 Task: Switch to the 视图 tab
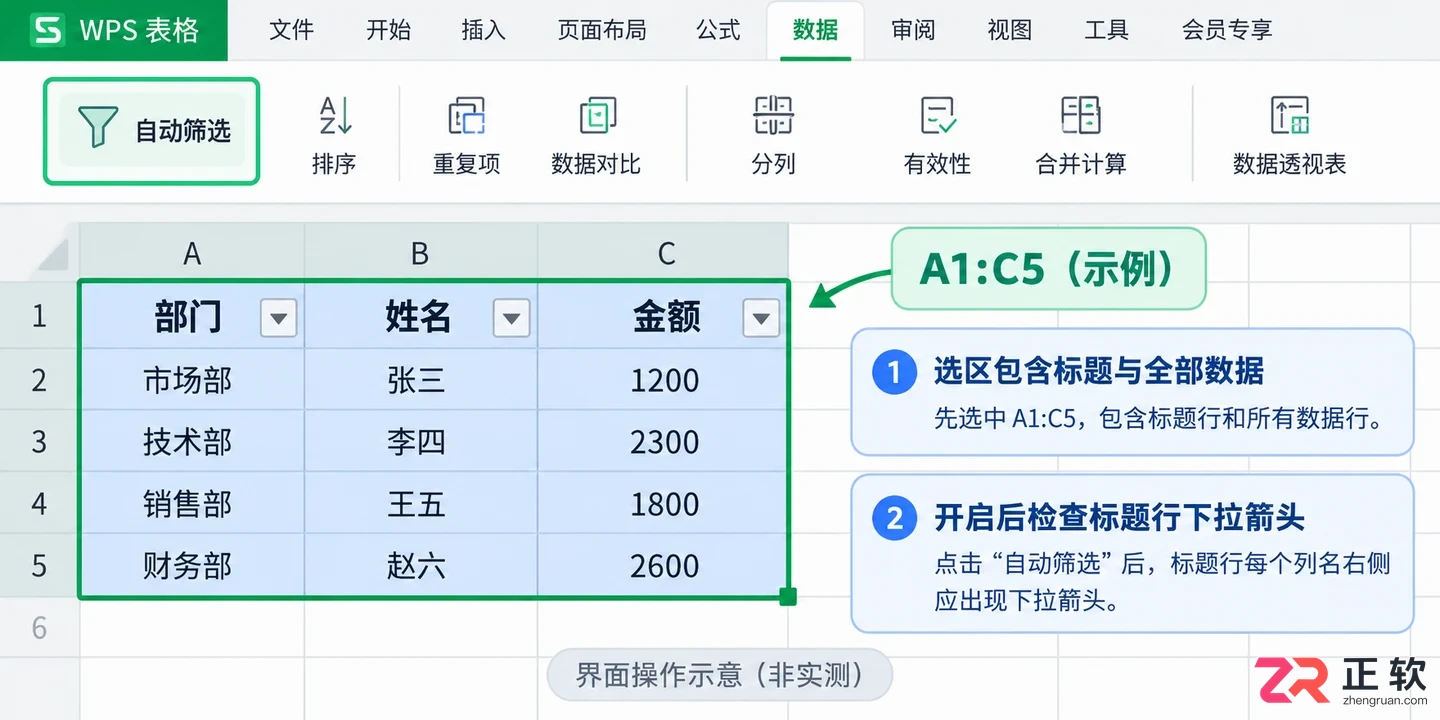[1009, 30]
